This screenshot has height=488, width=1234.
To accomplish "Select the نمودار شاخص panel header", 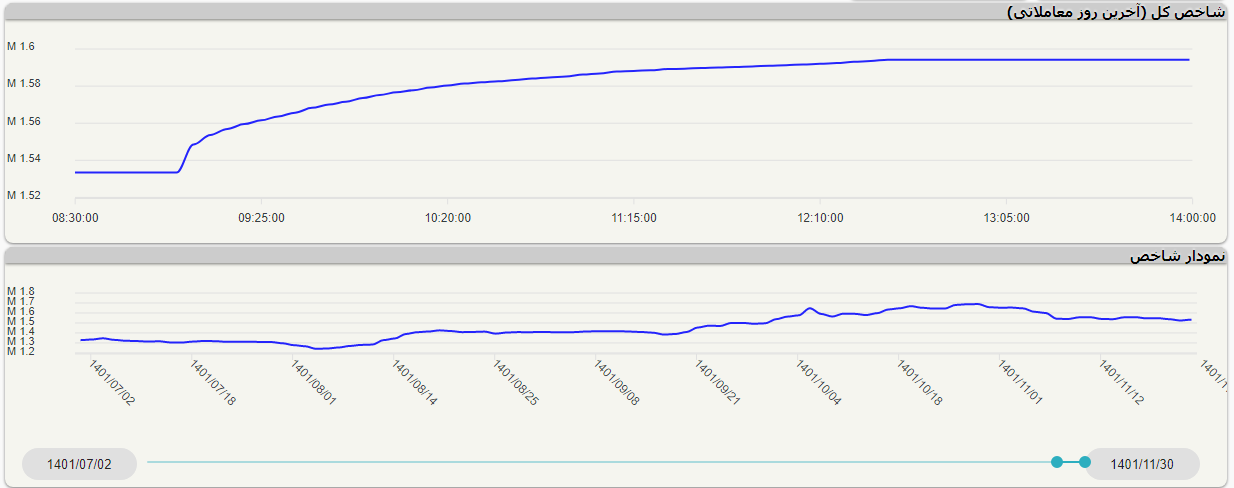I will (1177, 257).
